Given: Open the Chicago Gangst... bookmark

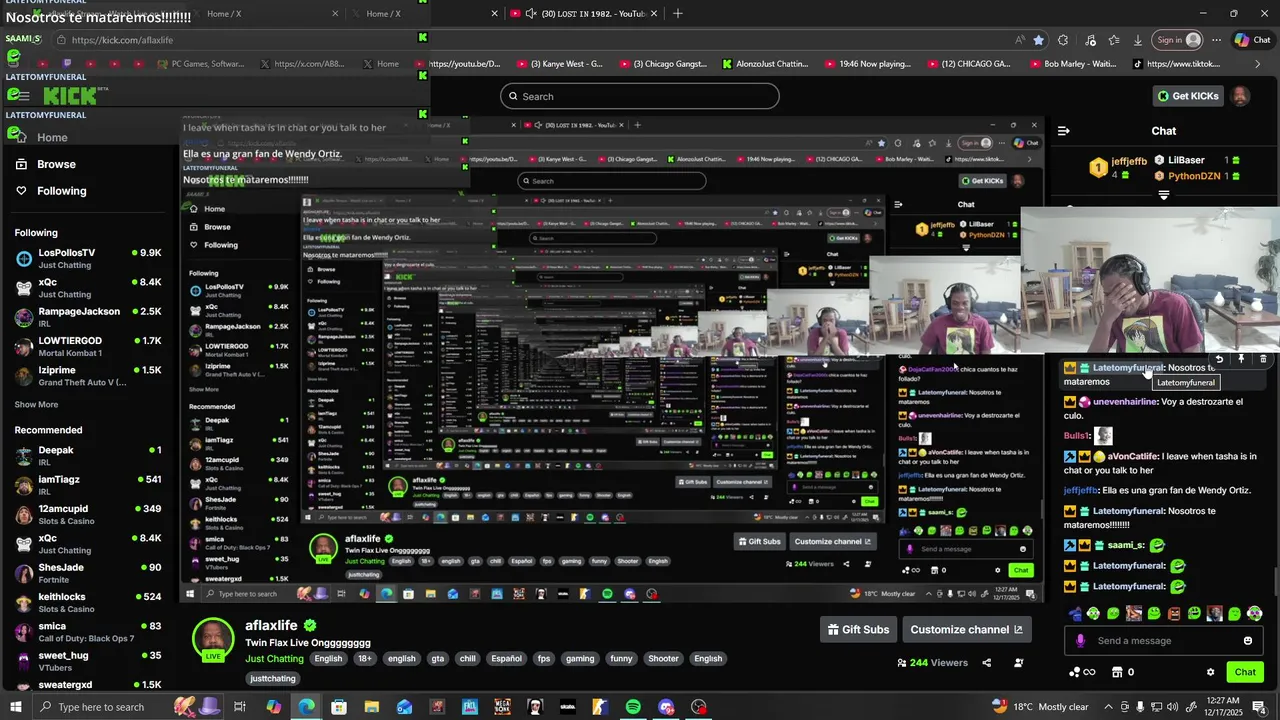Looking at the screenshot, I should coord(662,64).
